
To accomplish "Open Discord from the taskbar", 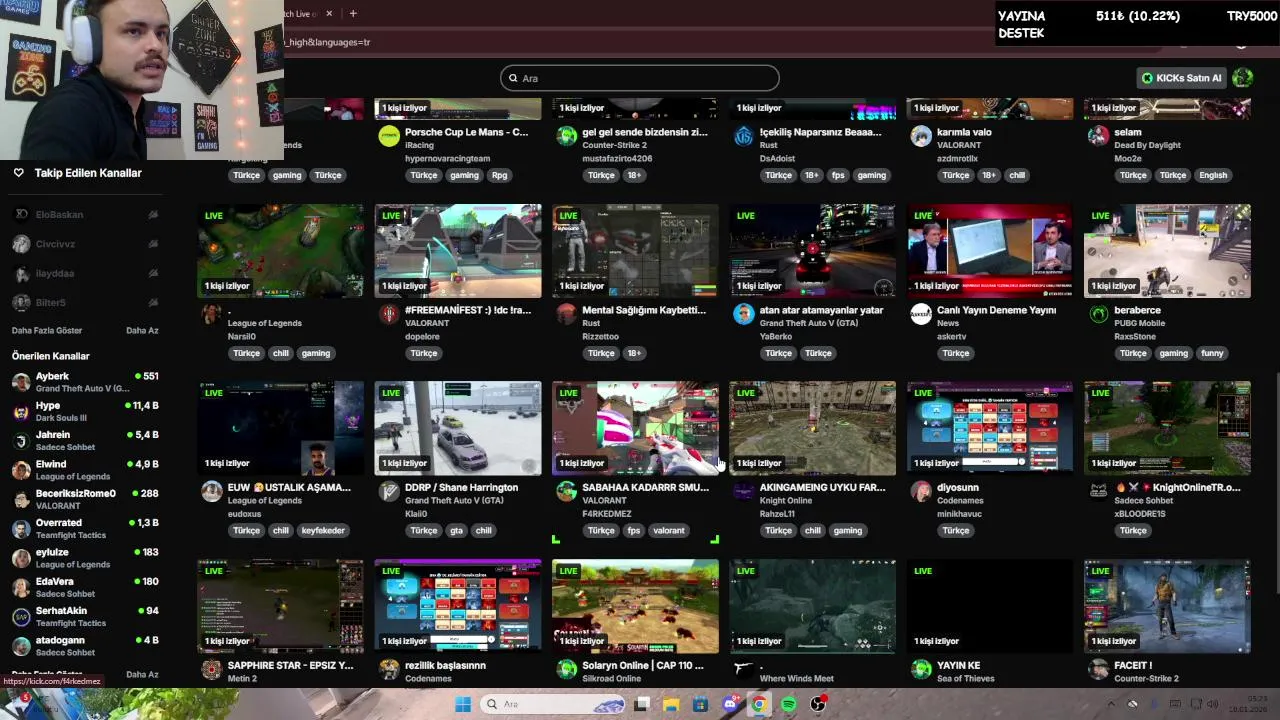I will 730,704.
